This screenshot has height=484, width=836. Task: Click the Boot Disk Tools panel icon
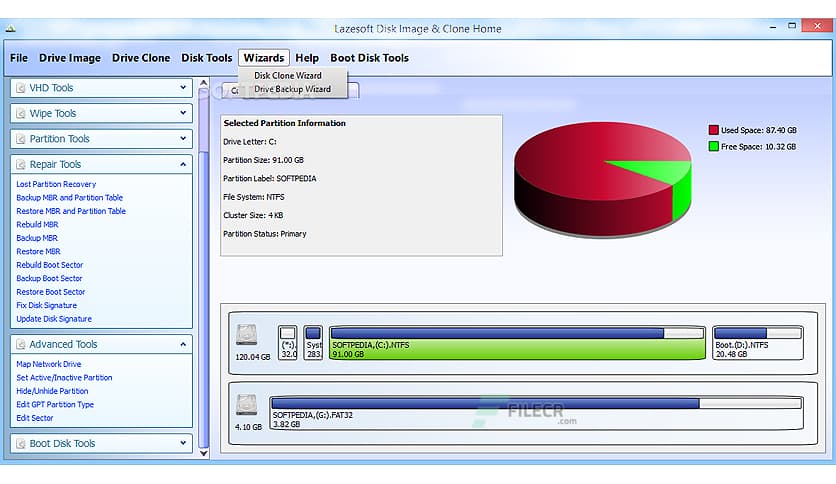pyautogui.click(x=21, y=443)
